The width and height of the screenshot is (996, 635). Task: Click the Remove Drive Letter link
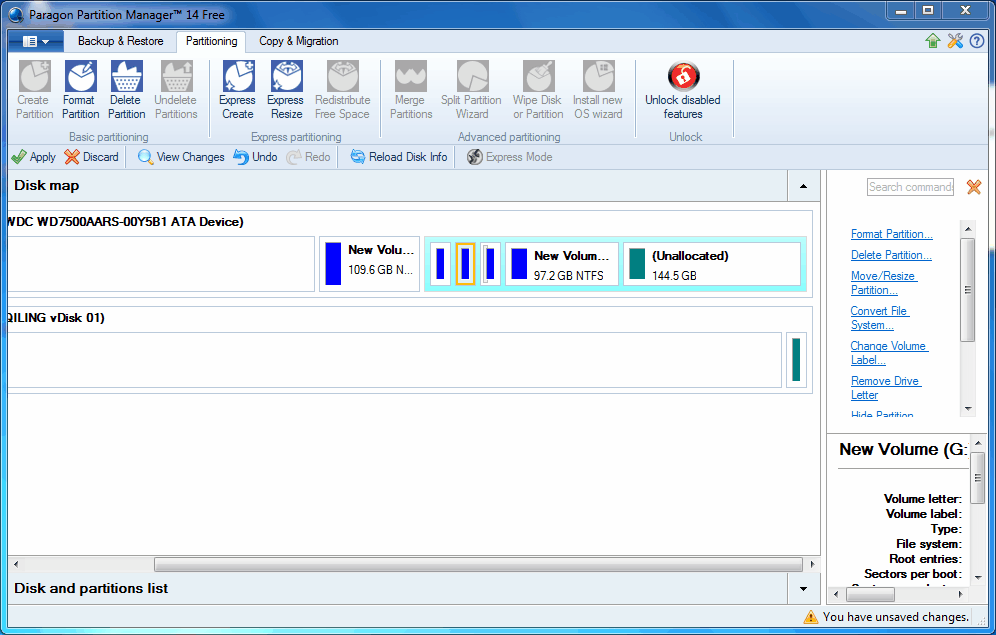[885, 387]
